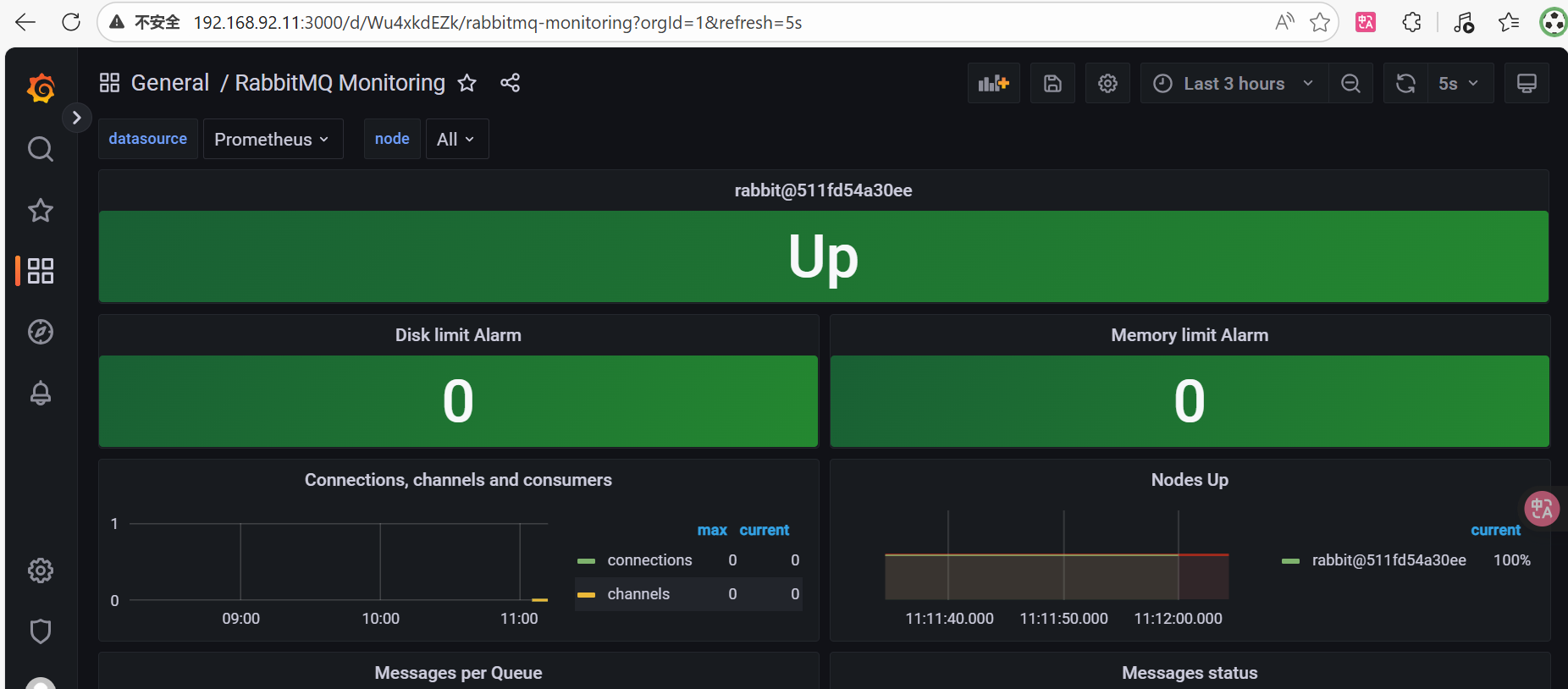This screenshot has height=689, width=1568.
Task: Sort legend by the max column
Action: 712,530
